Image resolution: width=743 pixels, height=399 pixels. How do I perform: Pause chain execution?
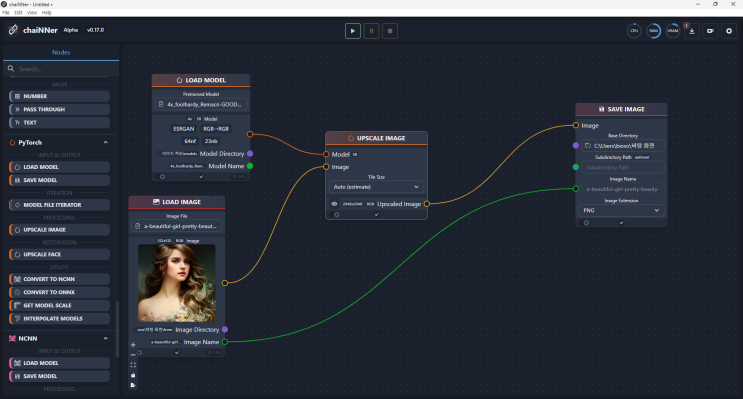click(372, 31)
